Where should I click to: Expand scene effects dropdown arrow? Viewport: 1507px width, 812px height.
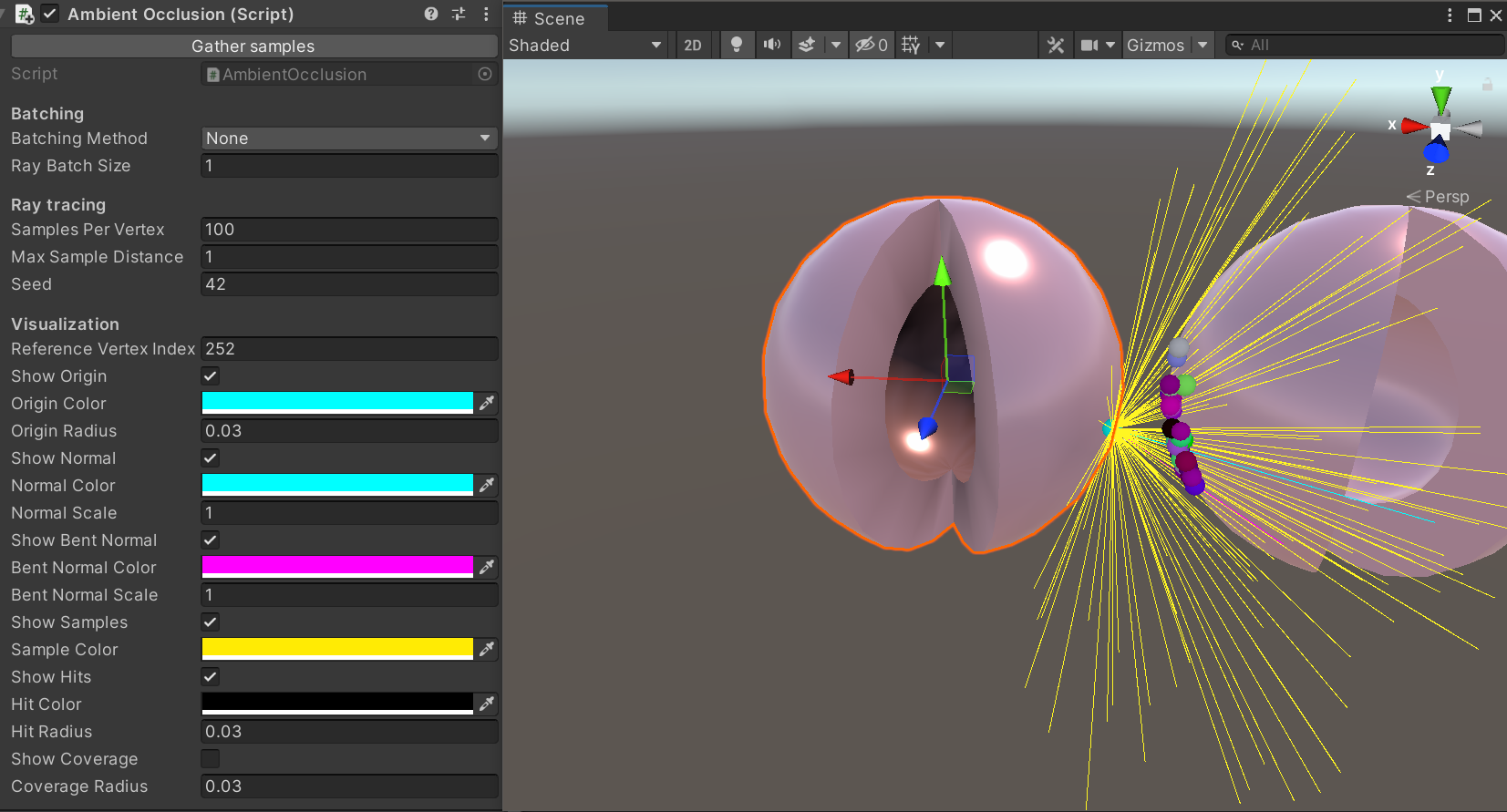[x=835, y=45]
